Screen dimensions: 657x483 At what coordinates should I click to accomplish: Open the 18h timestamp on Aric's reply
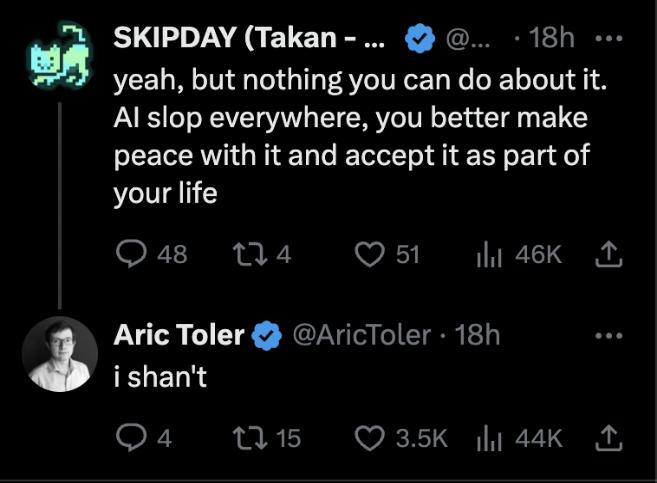pos(477,335)
